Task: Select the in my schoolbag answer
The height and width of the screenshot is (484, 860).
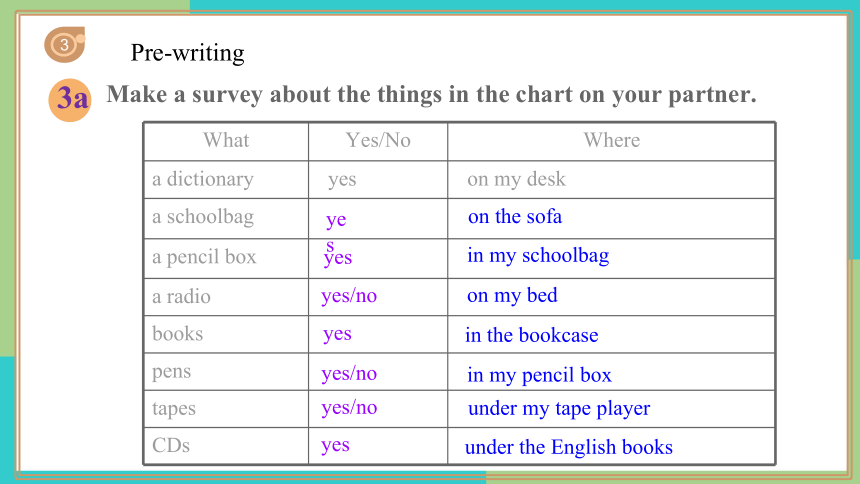Action: (x=538, y=256)
